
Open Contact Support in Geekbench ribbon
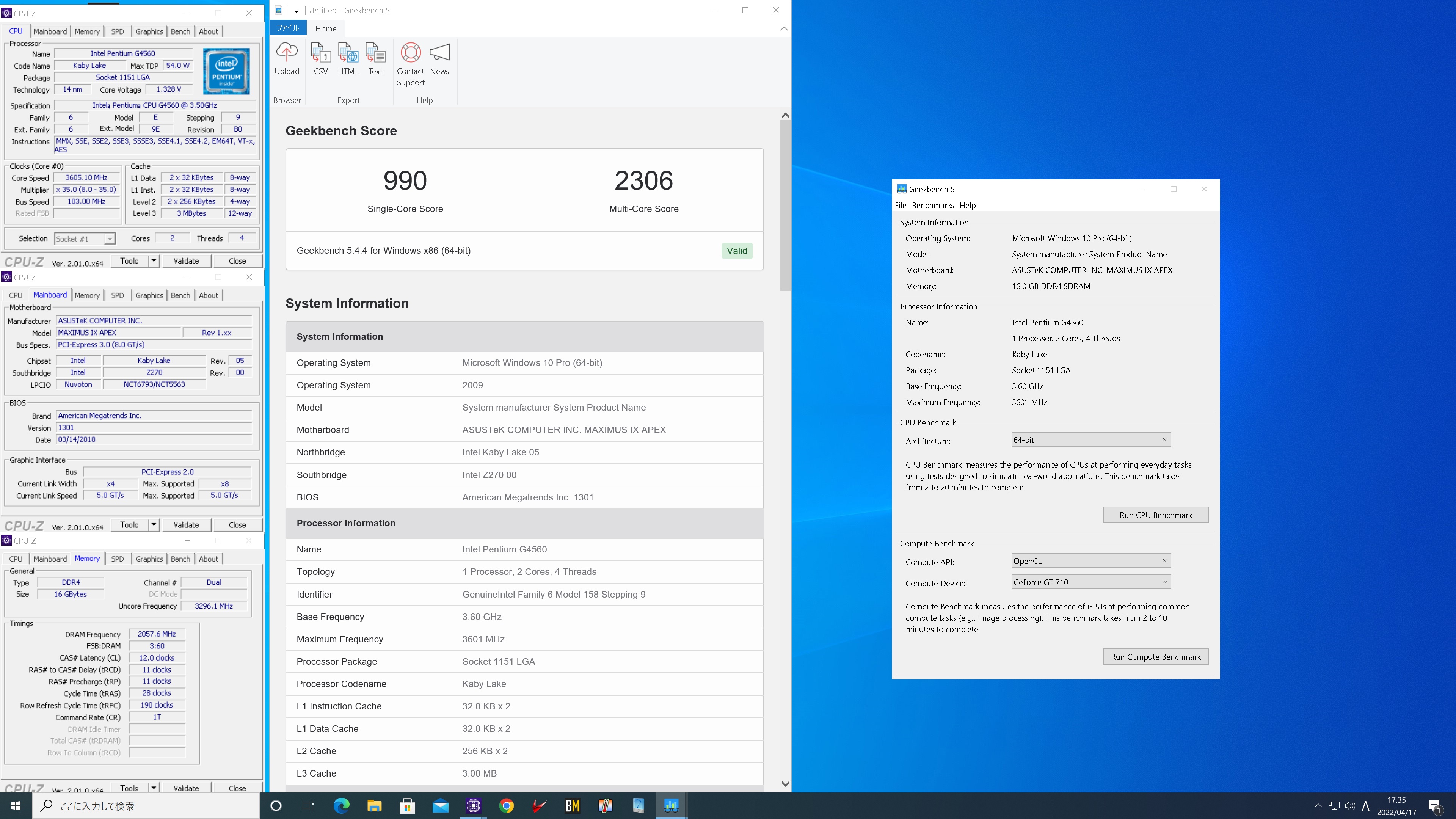(x=410, y=64)
